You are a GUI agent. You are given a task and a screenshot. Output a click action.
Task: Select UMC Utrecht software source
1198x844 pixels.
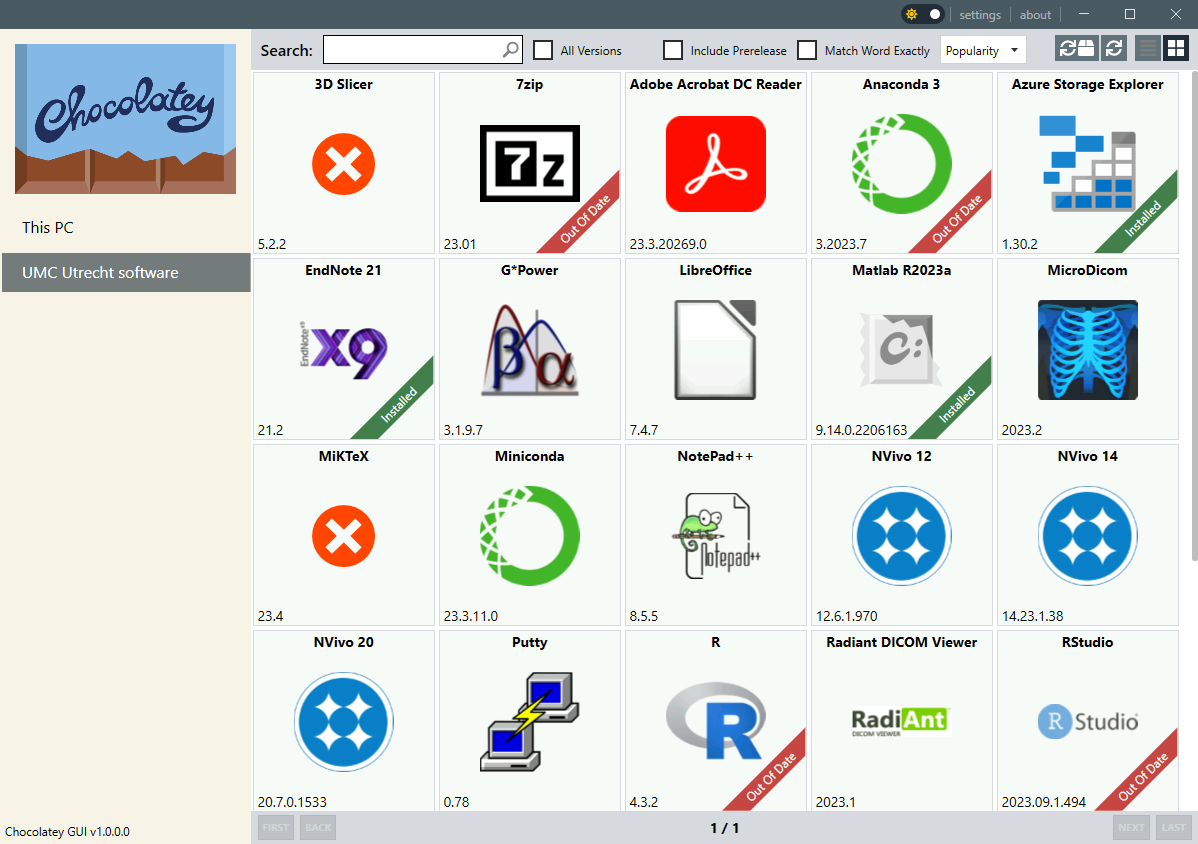[125, 273]
